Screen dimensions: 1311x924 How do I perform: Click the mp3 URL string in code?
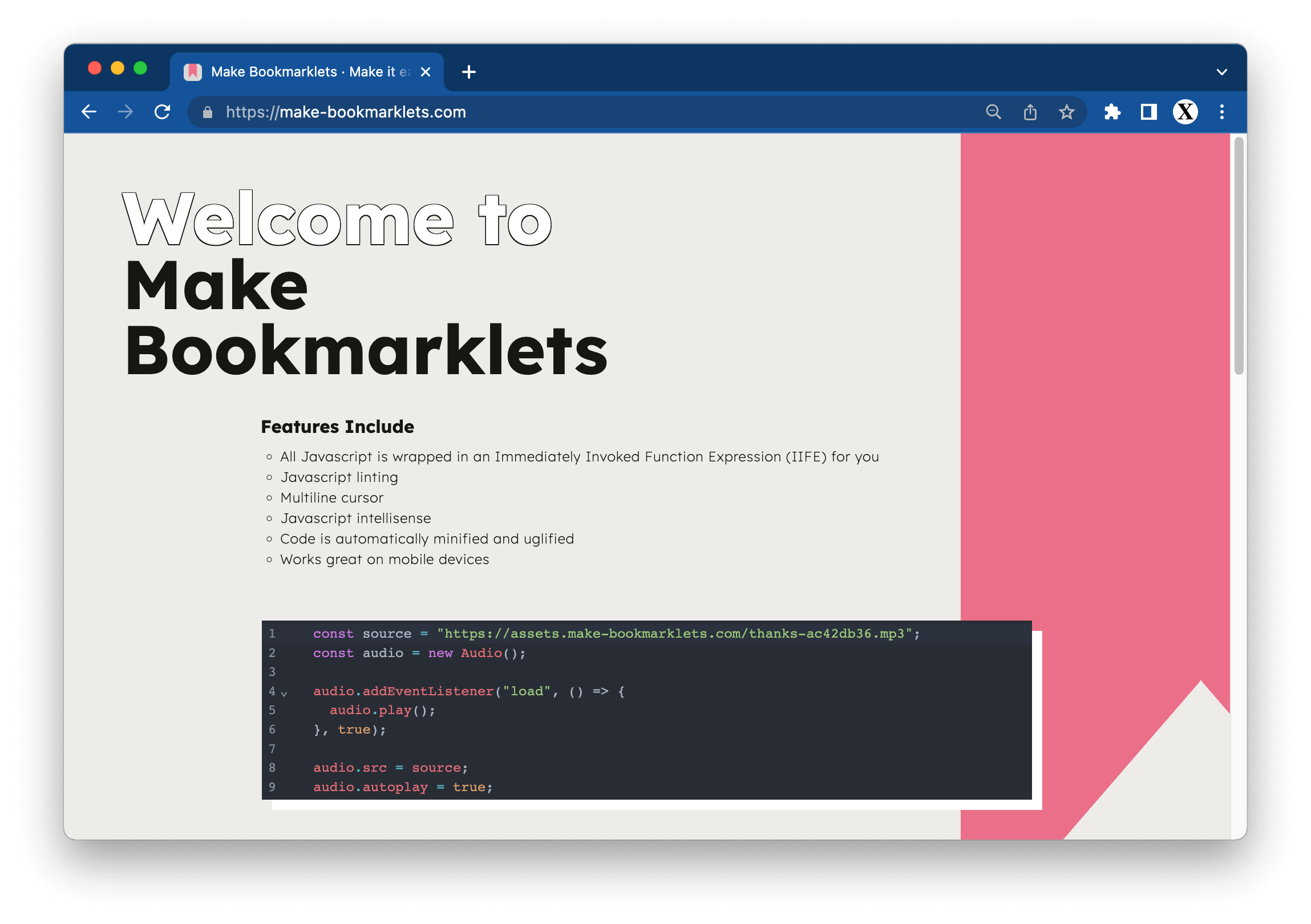coord(674,634)
